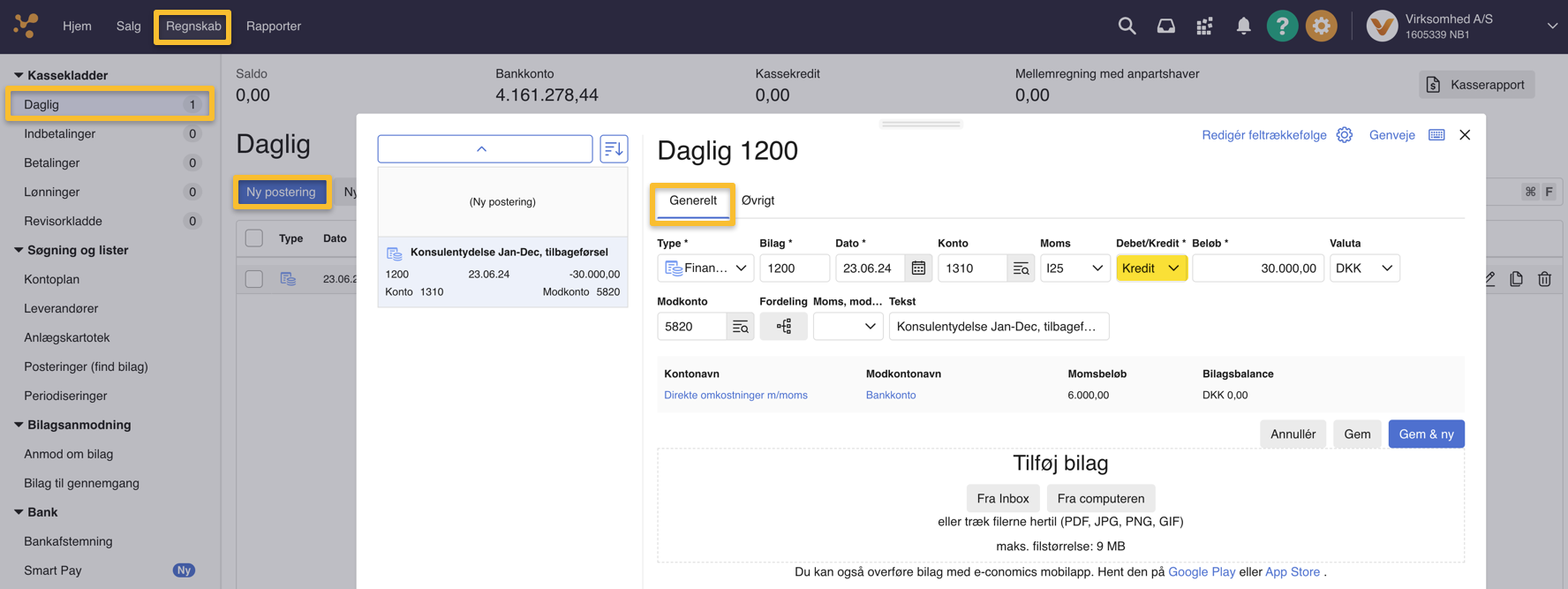Click into the Beløb amount field
The height and width of the screenshot is (589, 1568).
pyautogui.click(x=1257, y=268)
